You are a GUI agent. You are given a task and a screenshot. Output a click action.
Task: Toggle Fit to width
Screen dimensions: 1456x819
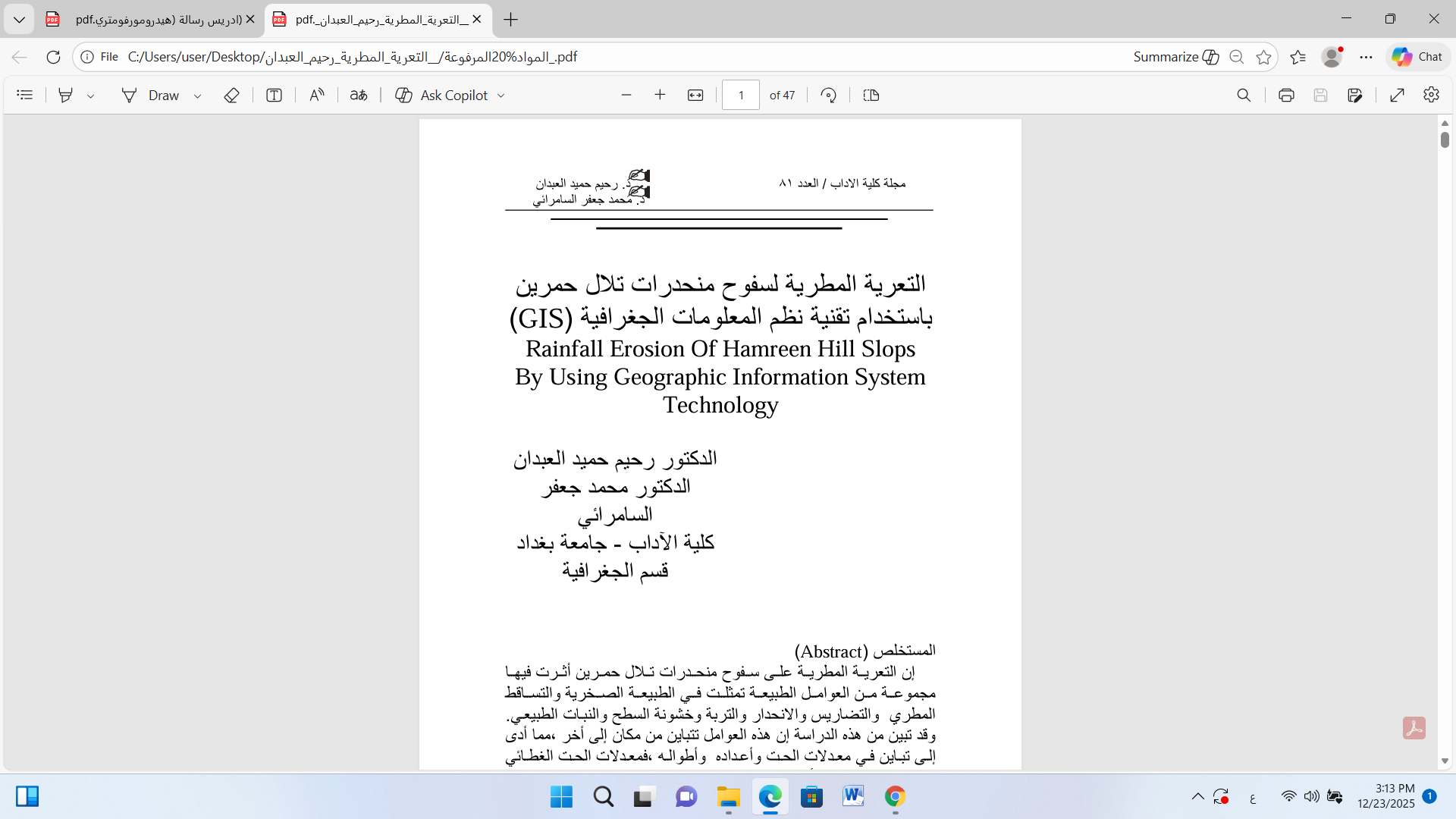coord(695,95)
